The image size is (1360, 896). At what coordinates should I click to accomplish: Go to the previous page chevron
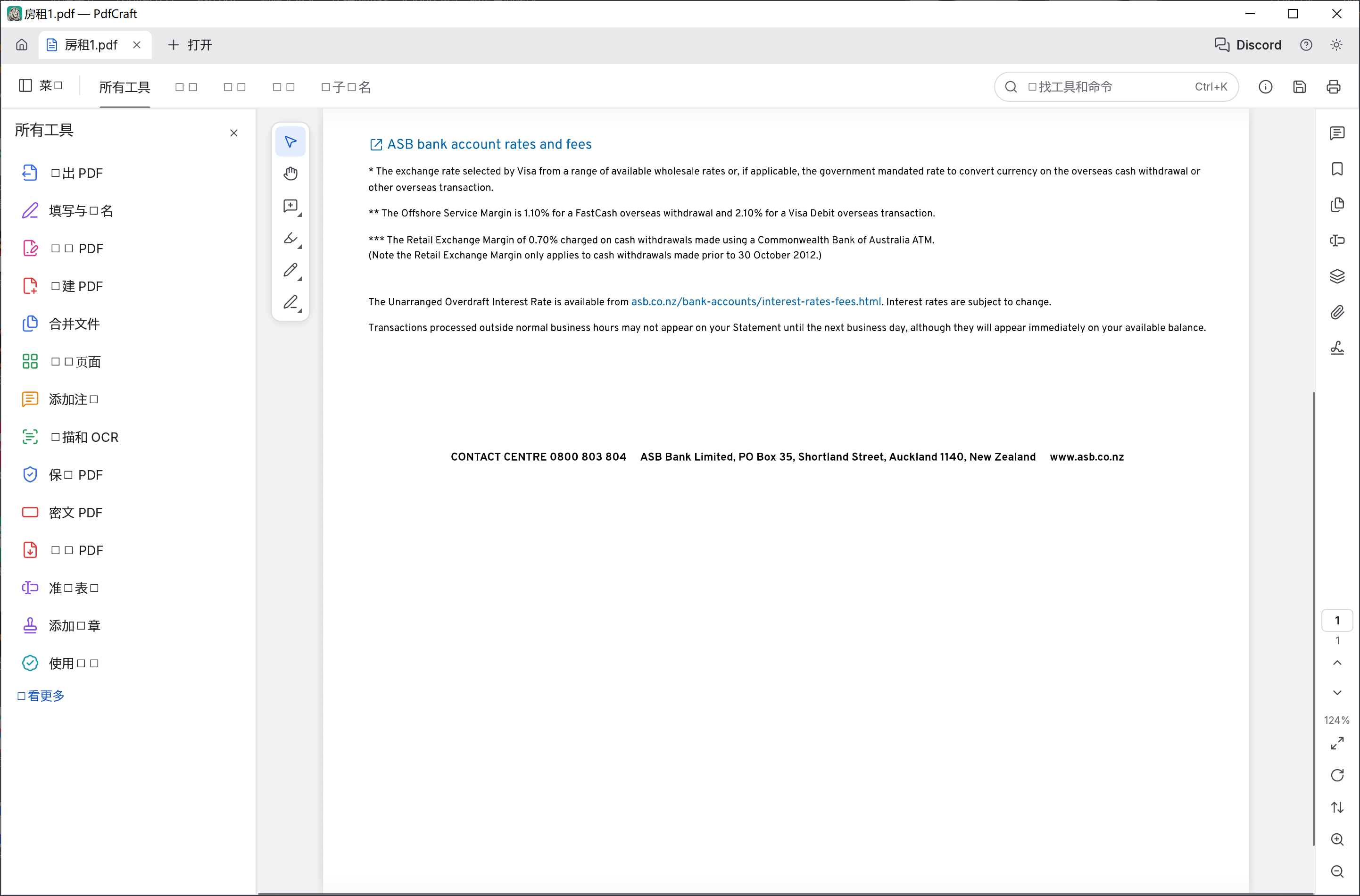point(1336,663)
